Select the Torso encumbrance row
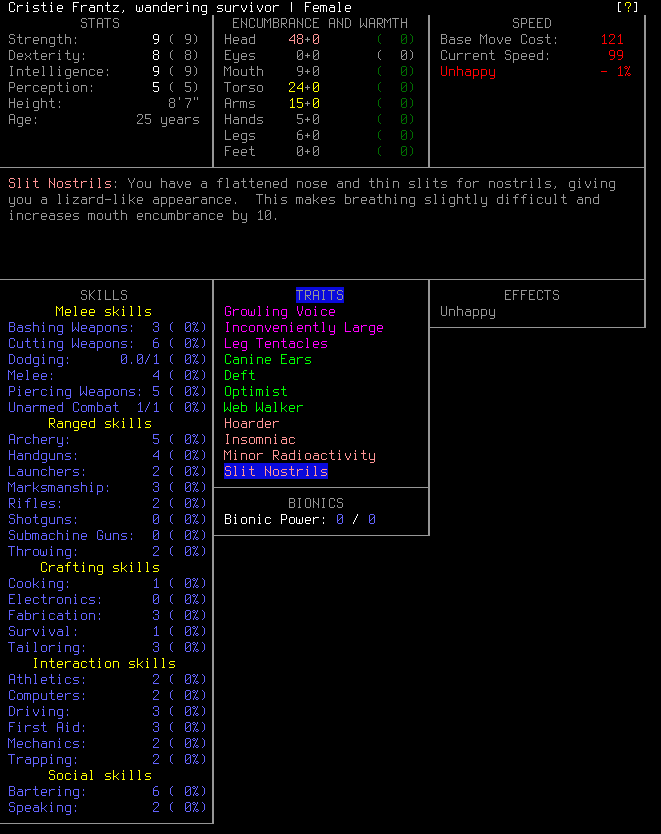 pos(319,87)
